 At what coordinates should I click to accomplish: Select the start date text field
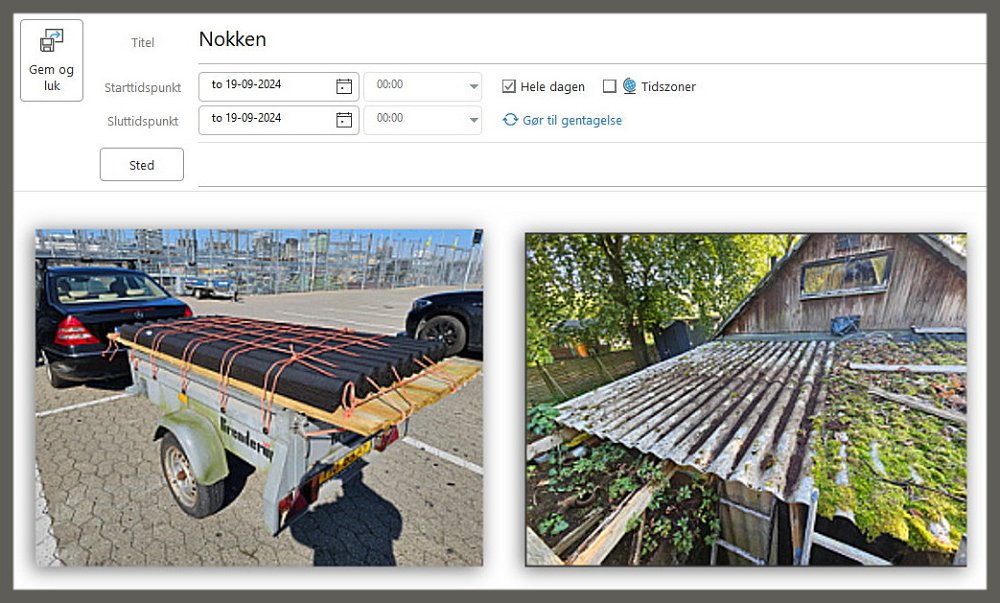265,86
